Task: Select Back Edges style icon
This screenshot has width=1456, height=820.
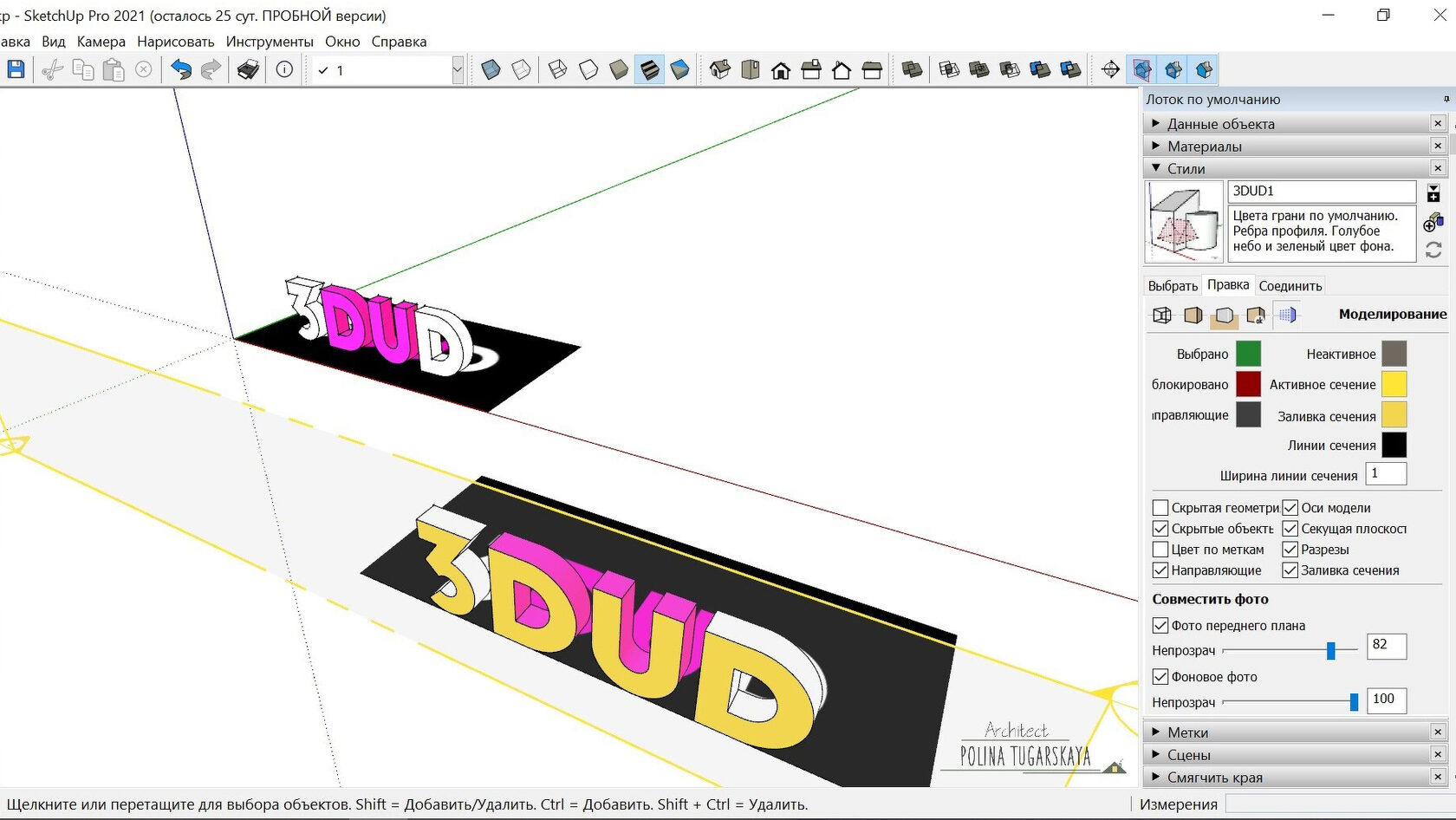Action: [x=522, y=69]
